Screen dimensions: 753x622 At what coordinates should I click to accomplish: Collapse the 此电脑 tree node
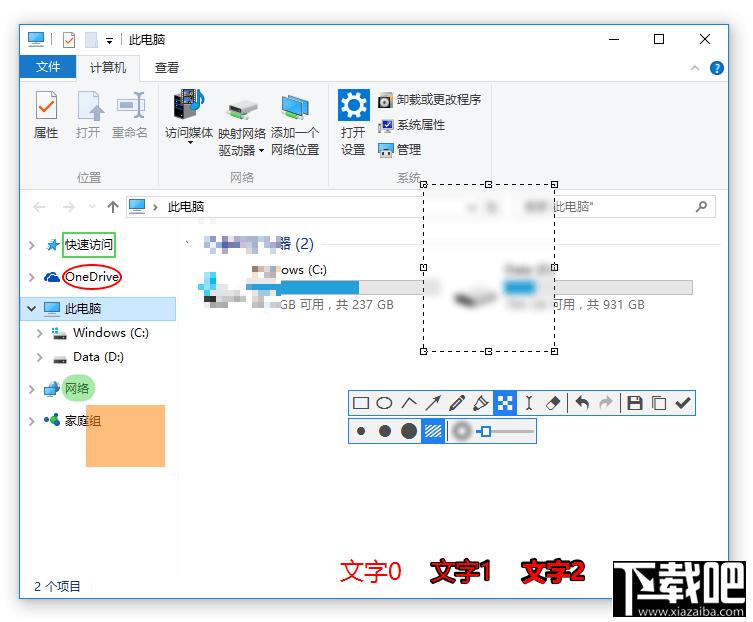click(x=32, y=308)
